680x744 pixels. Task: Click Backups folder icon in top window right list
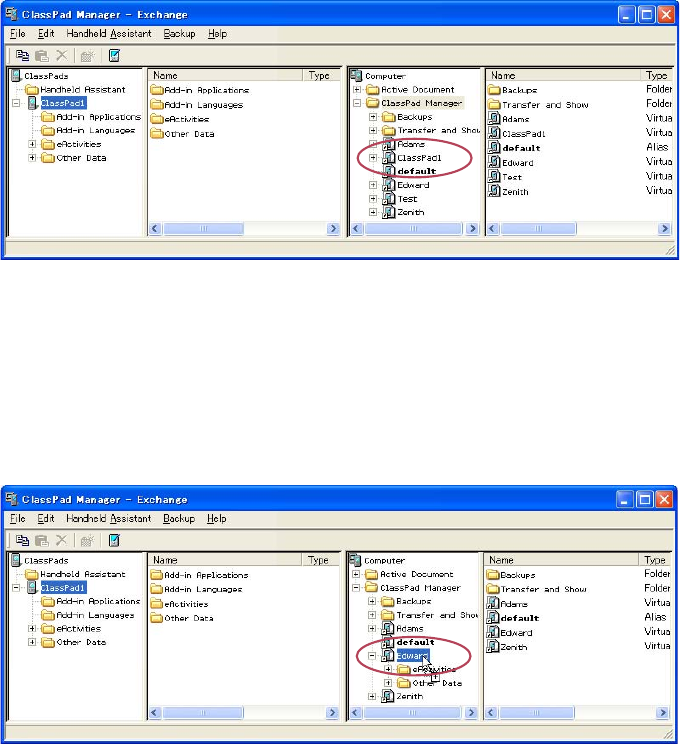click(494, 90)
